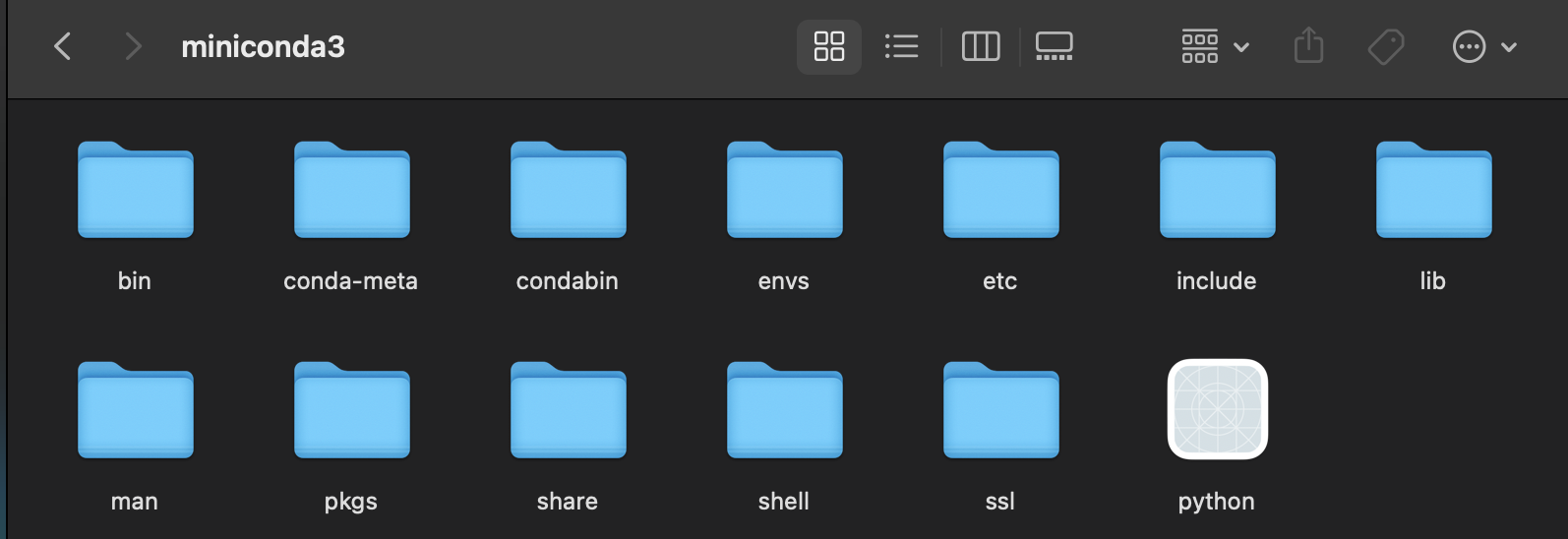The image size is (1568, 539).
Task: Click the 'lib' name label
Action: 1433,281
